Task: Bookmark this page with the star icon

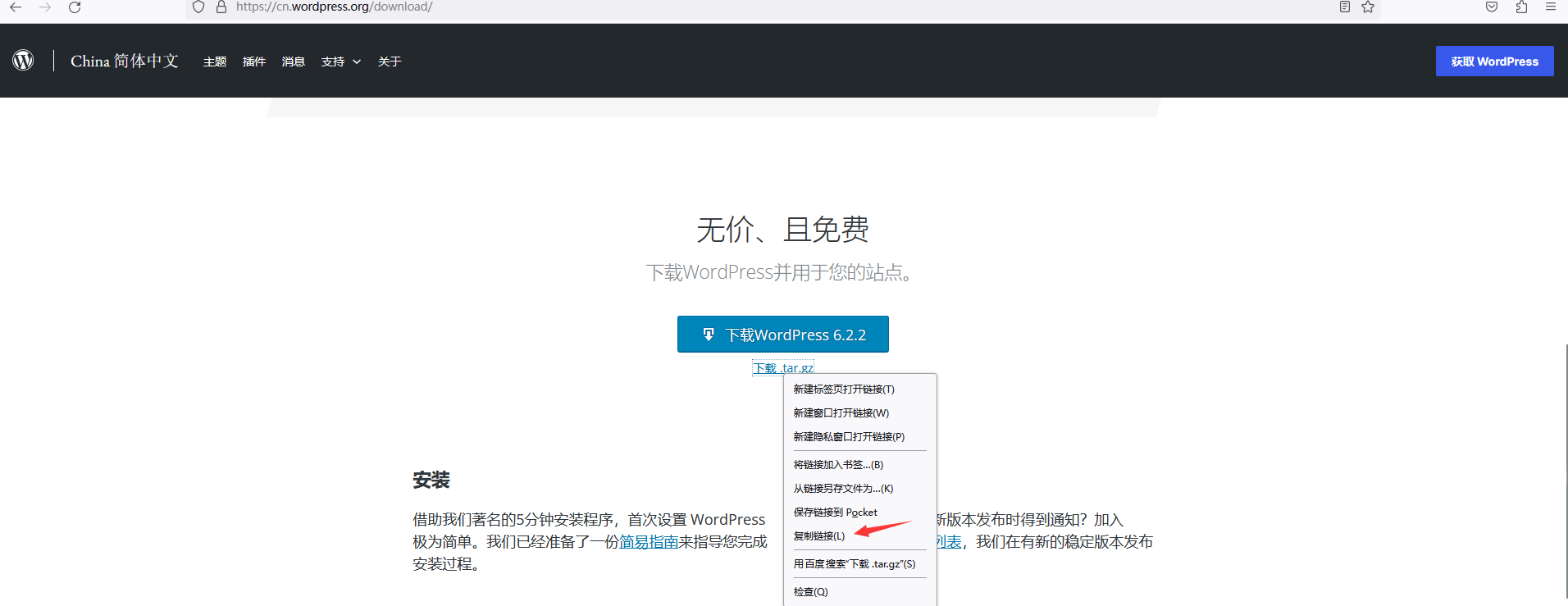Action: click(1368, 7)
